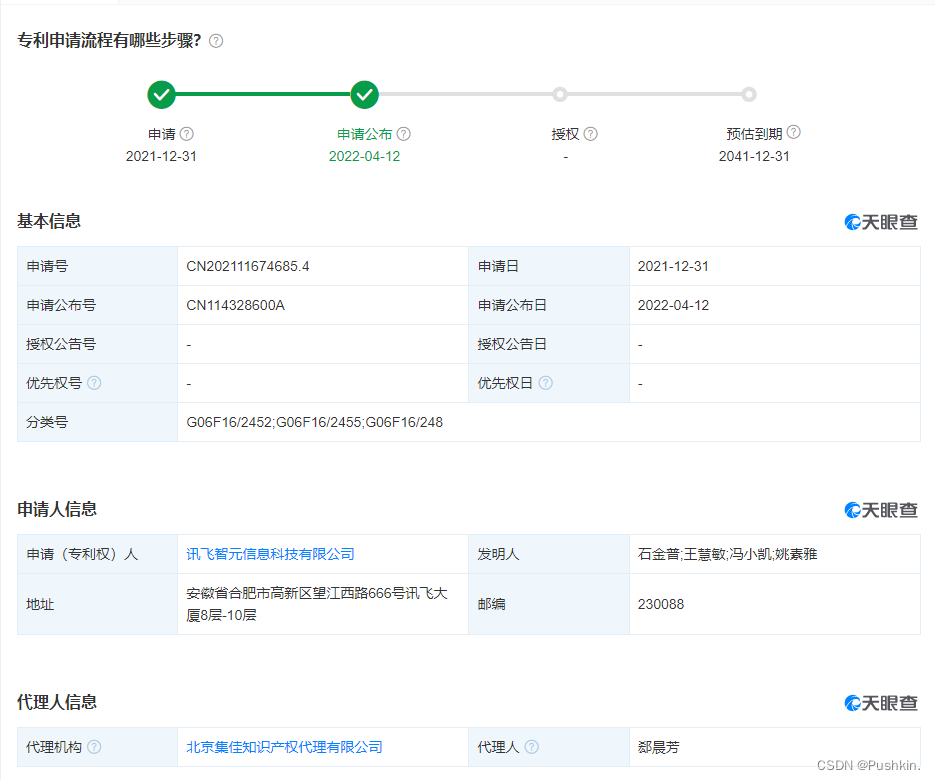Click the 基本信息 section heading
The height and width of the screenshot is (780, 935).
point(49,221)
